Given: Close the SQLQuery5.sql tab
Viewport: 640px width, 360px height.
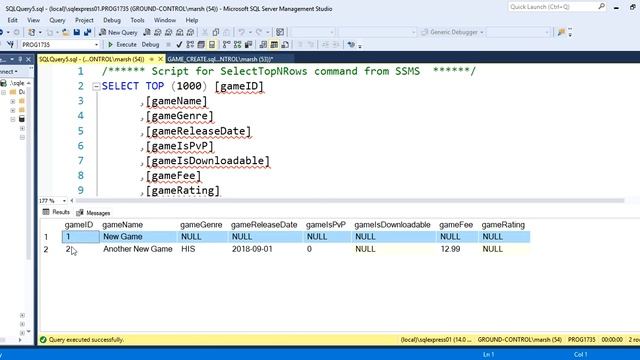Looking at the screenshot, I should 160,59.
